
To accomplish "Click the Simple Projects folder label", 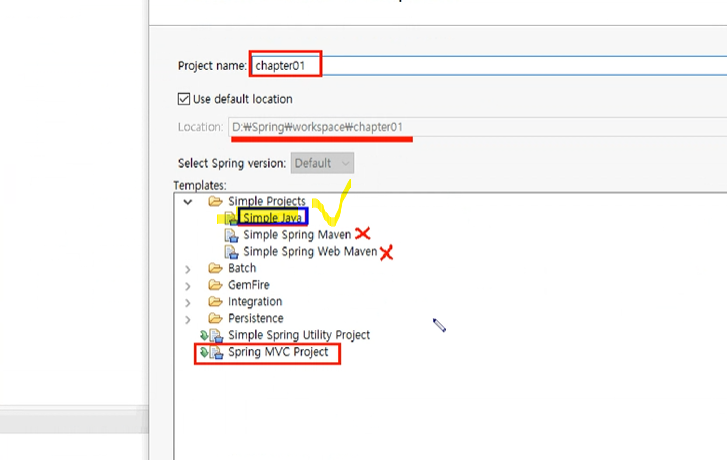I will click(267, 201).
